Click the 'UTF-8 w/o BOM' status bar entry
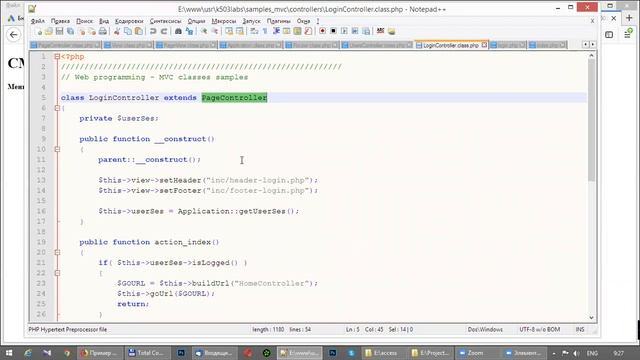The height and width of the screenshot is (360, 640). coord(540,329)
